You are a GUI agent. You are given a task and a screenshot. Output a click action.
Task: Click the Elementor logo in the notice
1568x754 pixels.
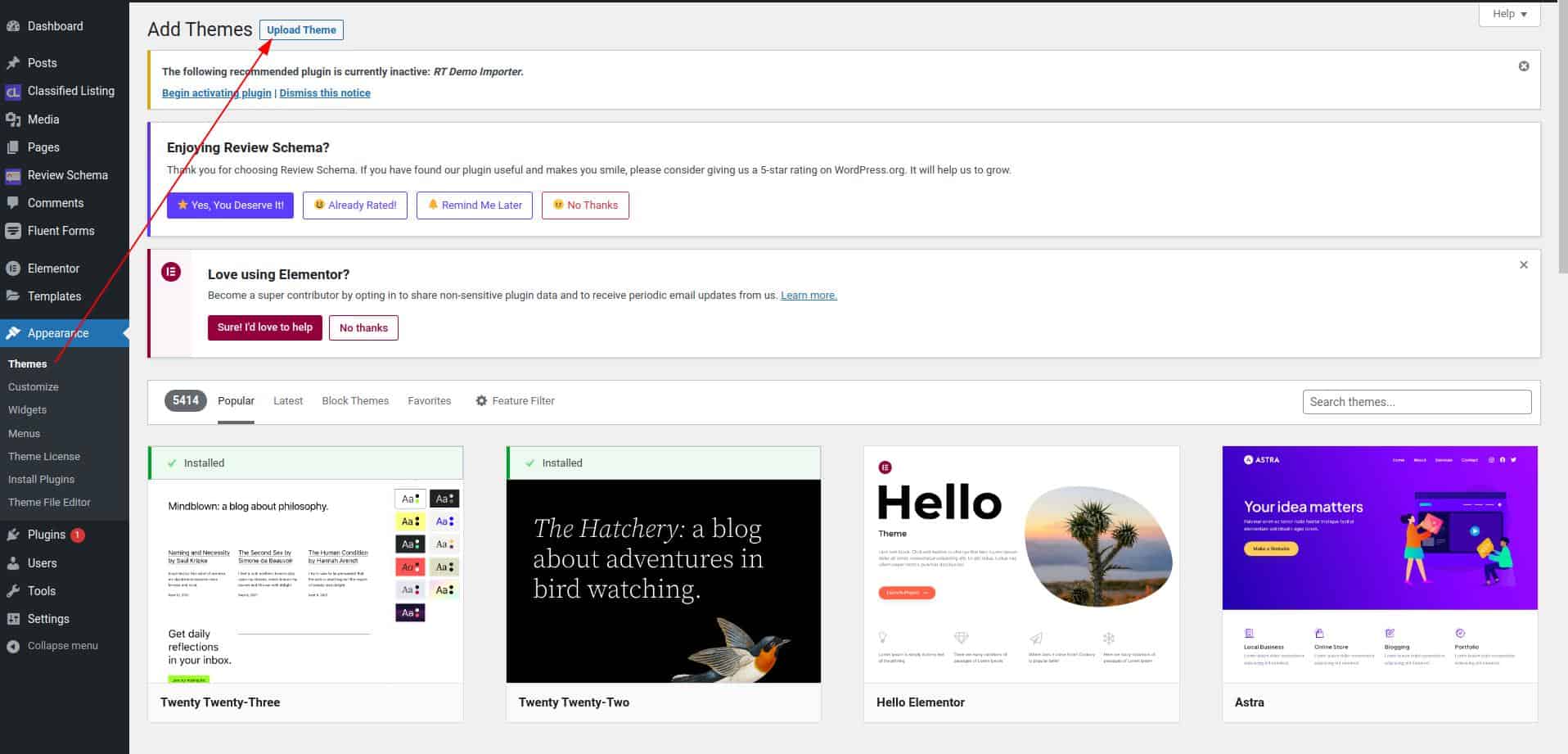point(171,272)
